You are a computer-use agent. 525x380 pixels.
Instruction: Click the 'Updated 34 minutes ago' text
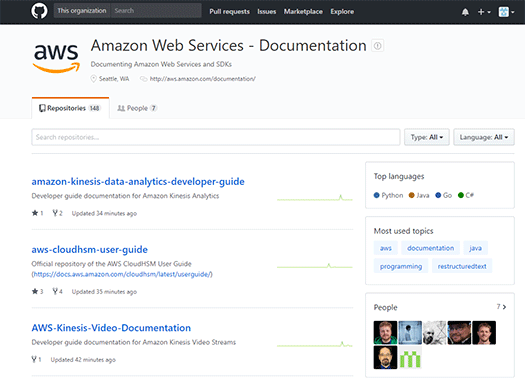pos(104,213)
